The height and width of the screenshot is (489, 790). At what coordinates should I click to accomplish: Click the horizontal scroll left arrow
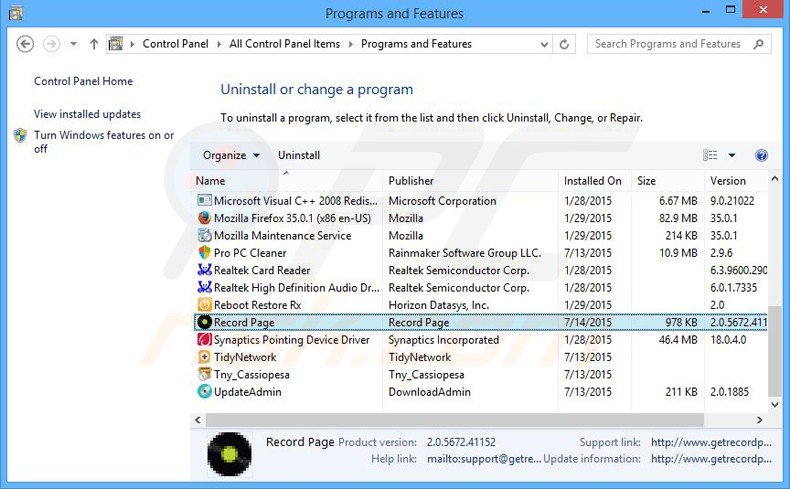[198, 420]
